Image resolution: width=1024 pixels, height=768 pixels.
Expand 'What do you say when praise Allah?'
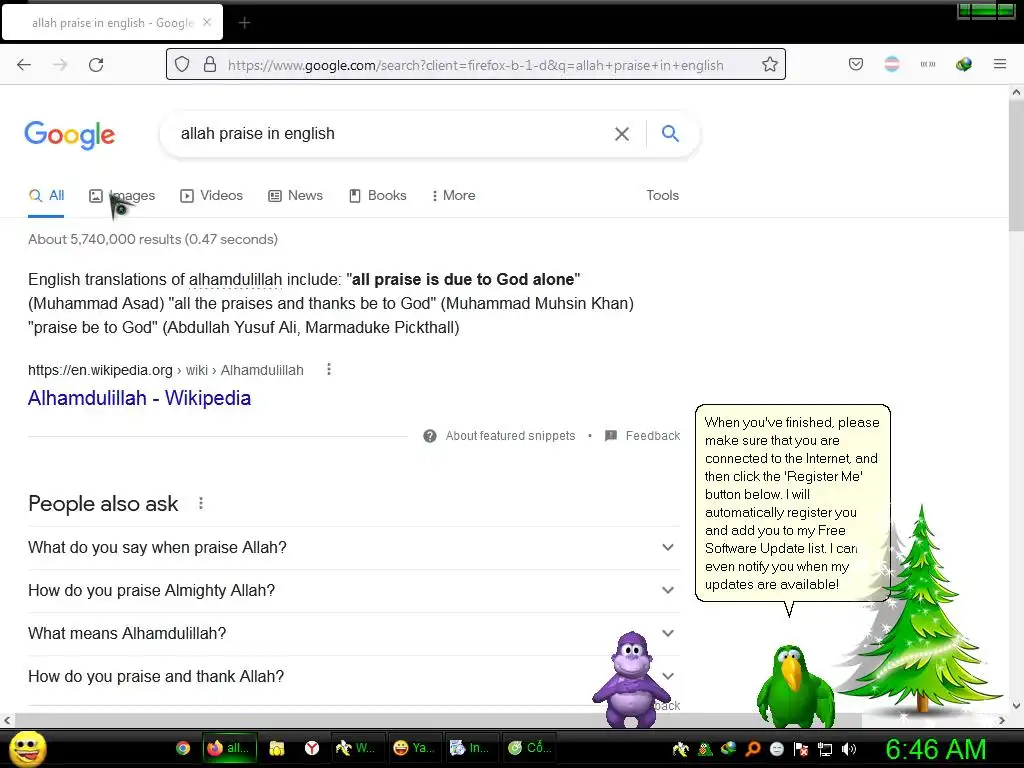coord(353,547)
